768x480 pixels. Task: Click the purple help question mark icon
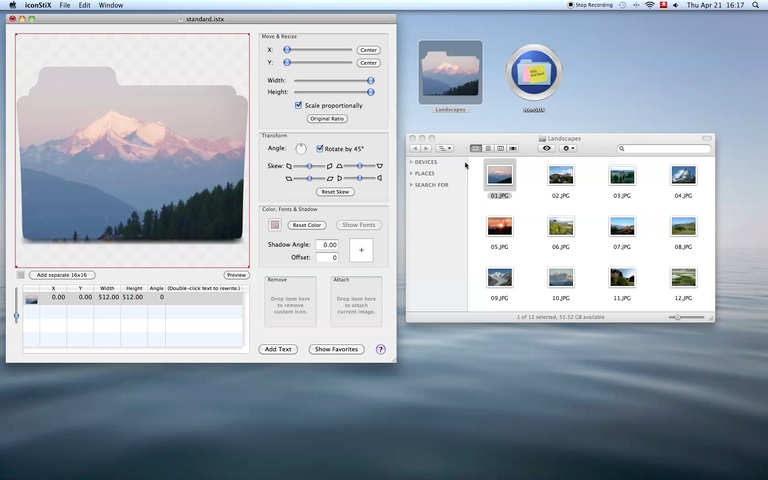(x=380, y=349)
